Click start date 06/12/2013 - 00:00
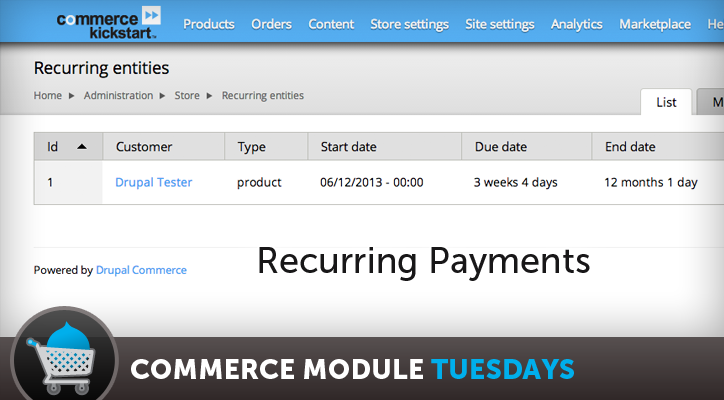Viewport: 724px width, 400px height. (372, 182)
